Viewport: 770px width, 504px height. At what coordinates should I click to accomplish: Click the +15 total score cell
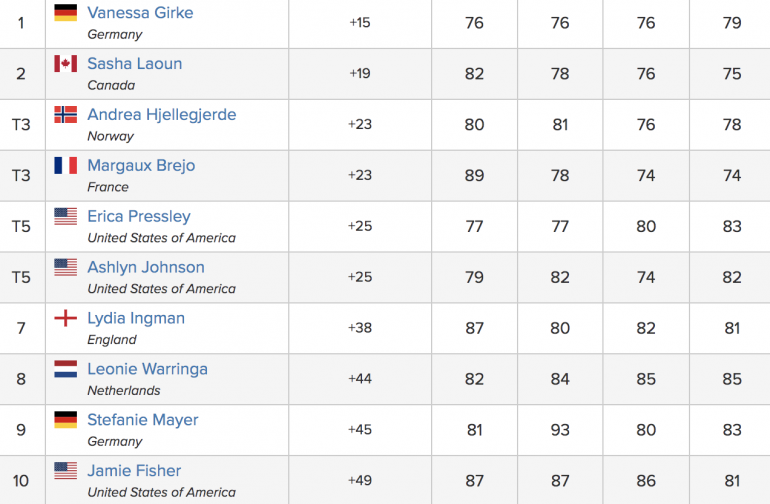[360, 23]
